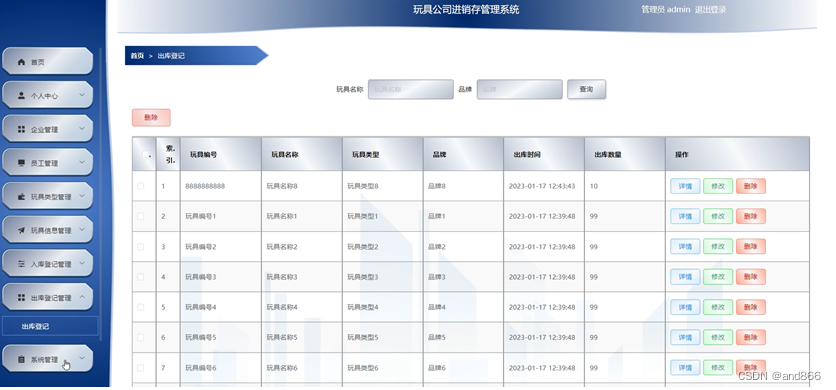The width and height of the screenshot is (836, 390).
Task: Click the 管理员 admin label
Action: pyautogui.click(x=665, y=9)
